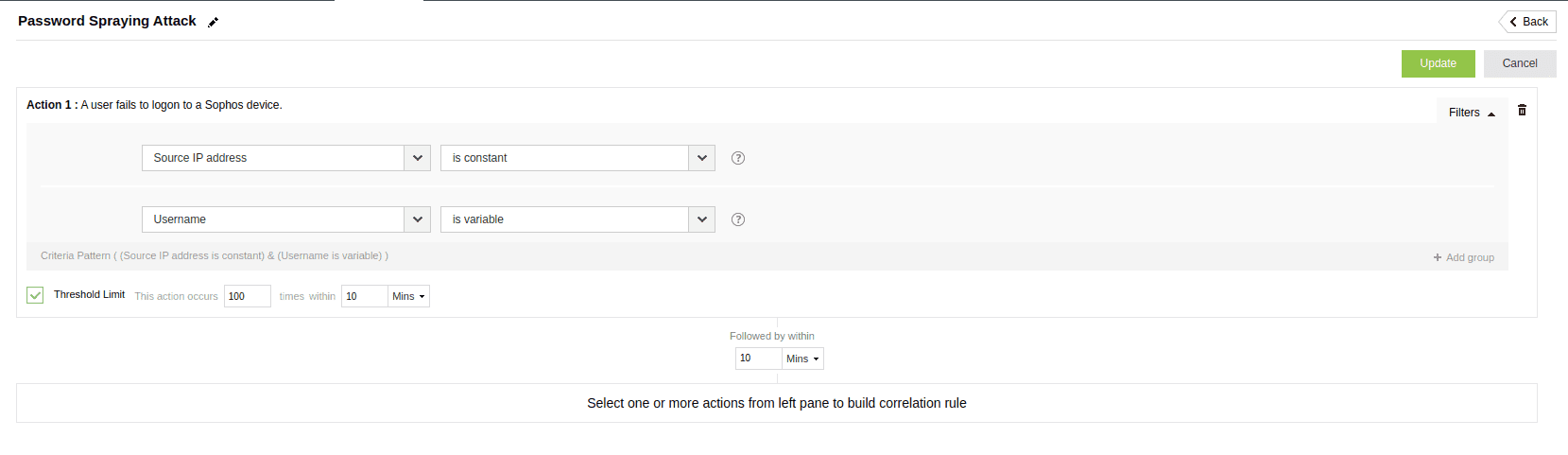
Task: Click the Back arrow button
Action: click(x=1528, y=22)
